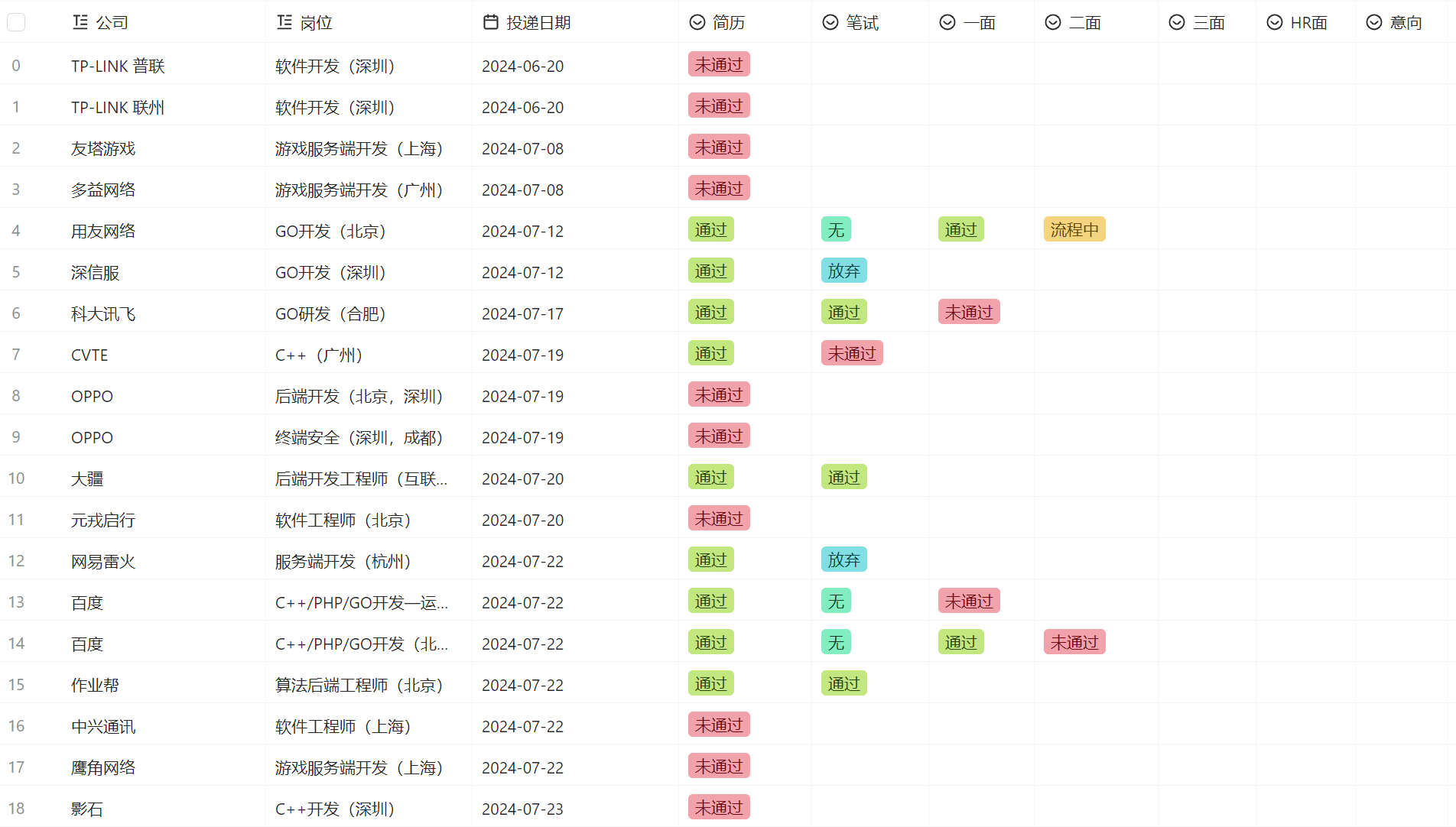
Task: Select row number 0
Action: pos(16,66)
